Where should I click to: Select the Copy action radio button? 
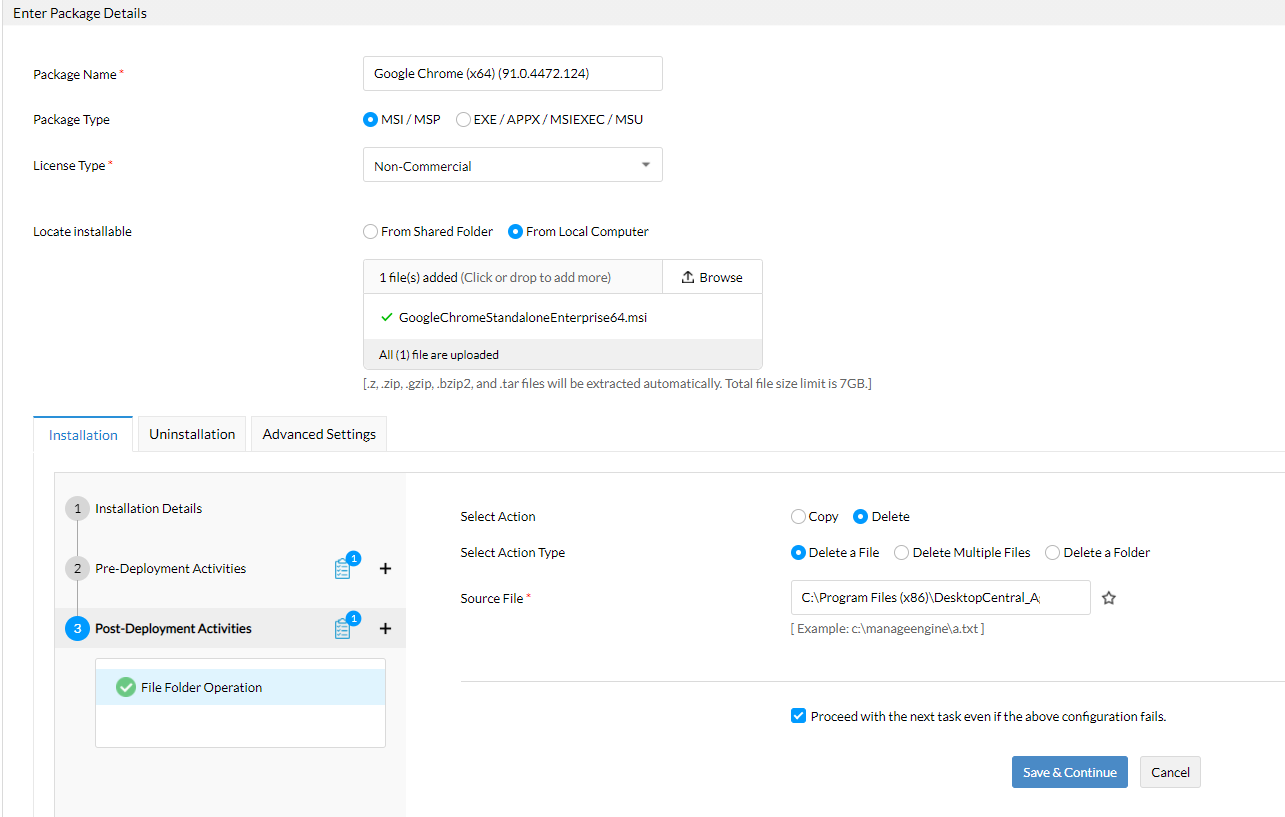click(x=798, y=517)
